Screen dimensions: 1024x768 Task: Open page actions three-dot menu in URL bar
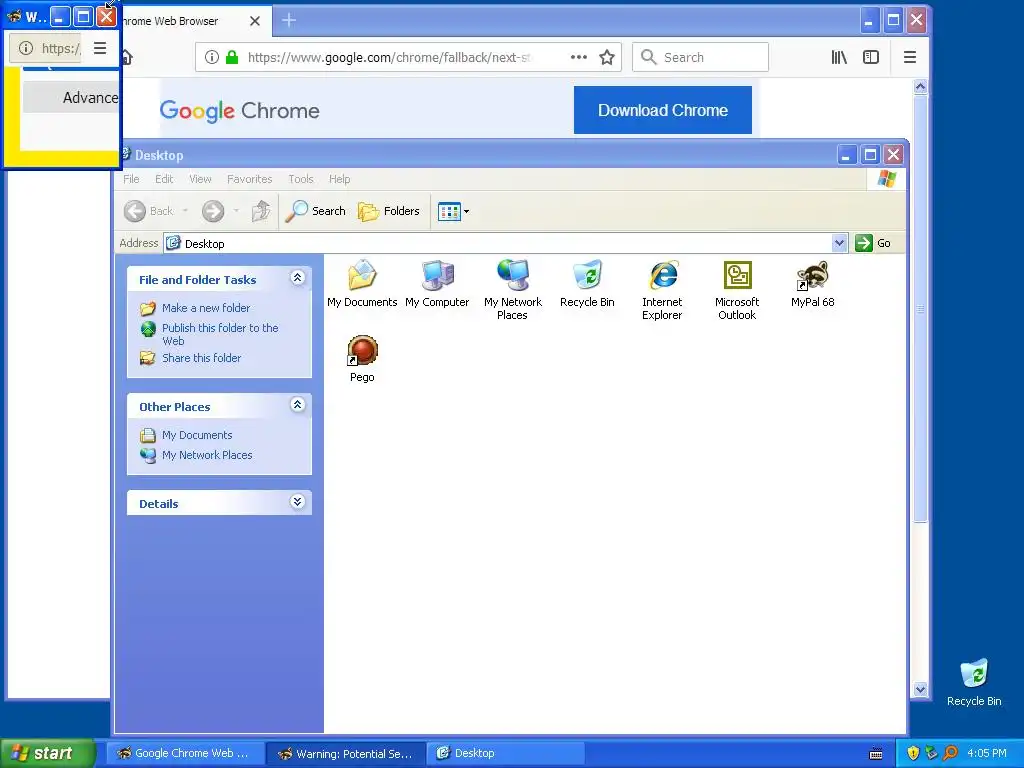(x=579, y=57)
